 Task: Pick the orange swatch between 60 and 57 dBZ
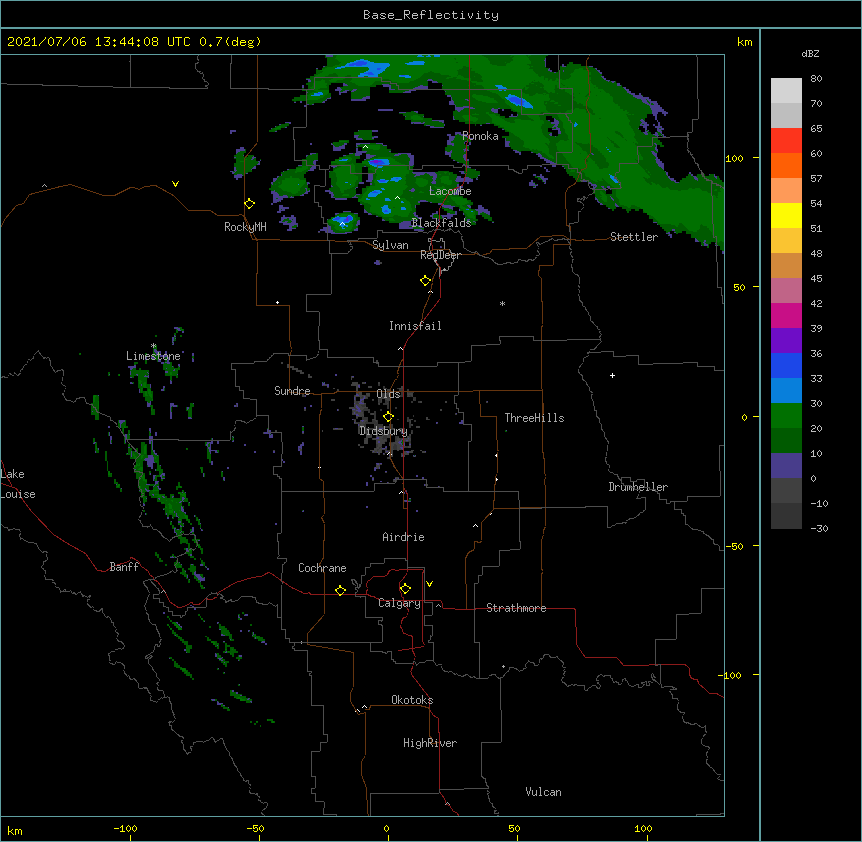click(786, 165)
